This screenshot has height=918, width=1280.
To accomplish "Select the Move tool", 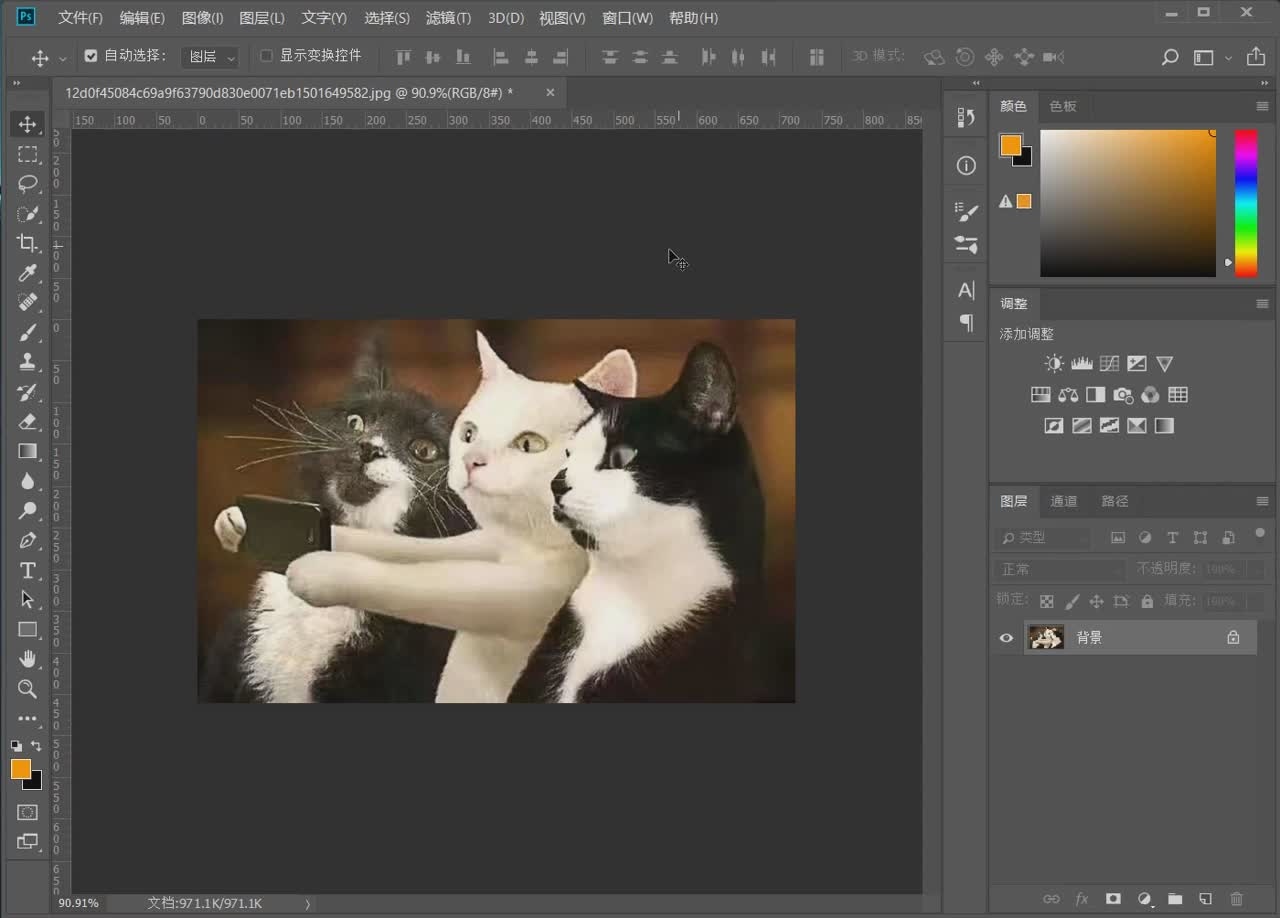I will (28, 124).
